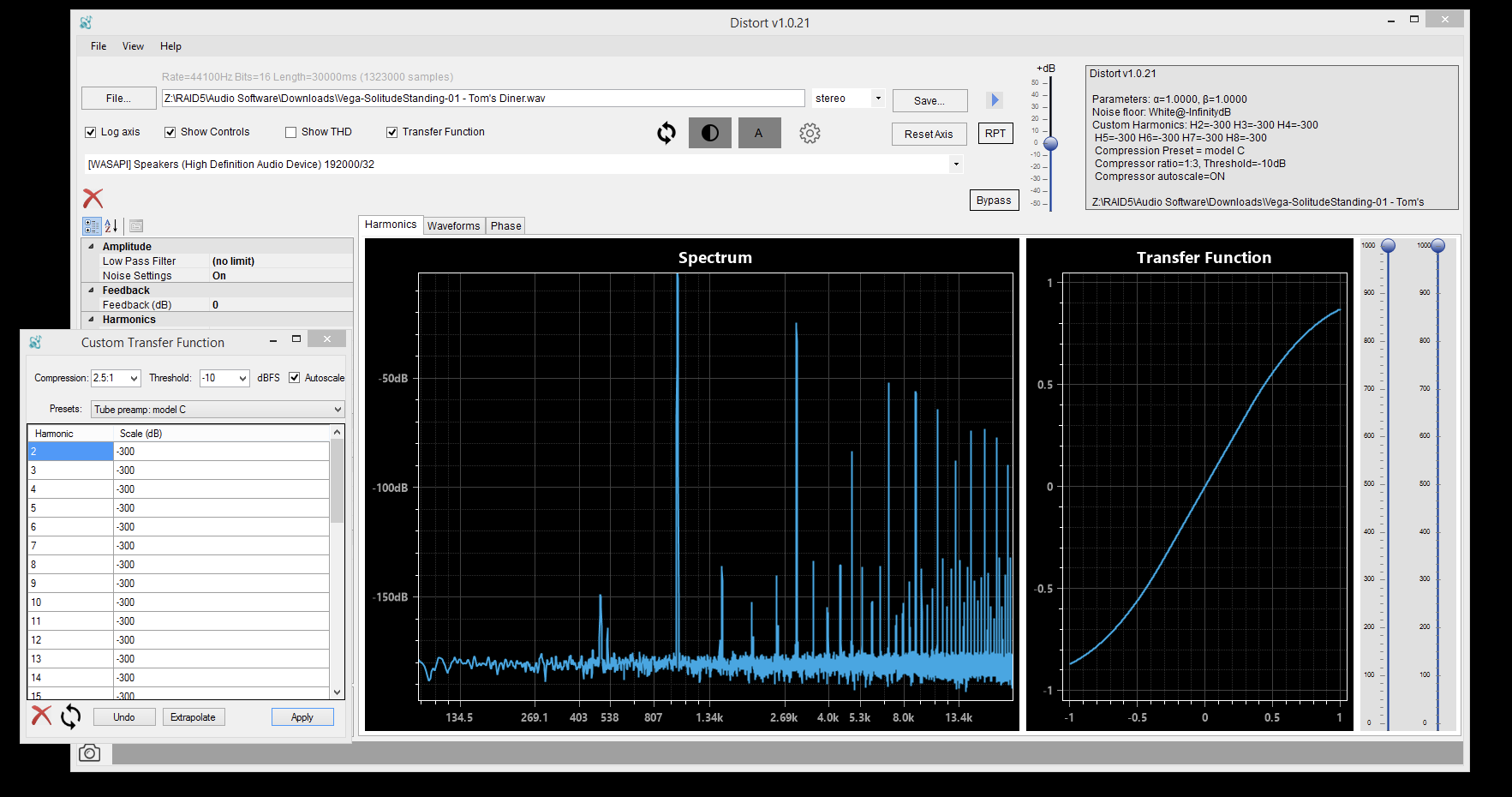The image size is (1512, 797).
Task: Click the Feedback (dB) value field
Action: (282, 305)
